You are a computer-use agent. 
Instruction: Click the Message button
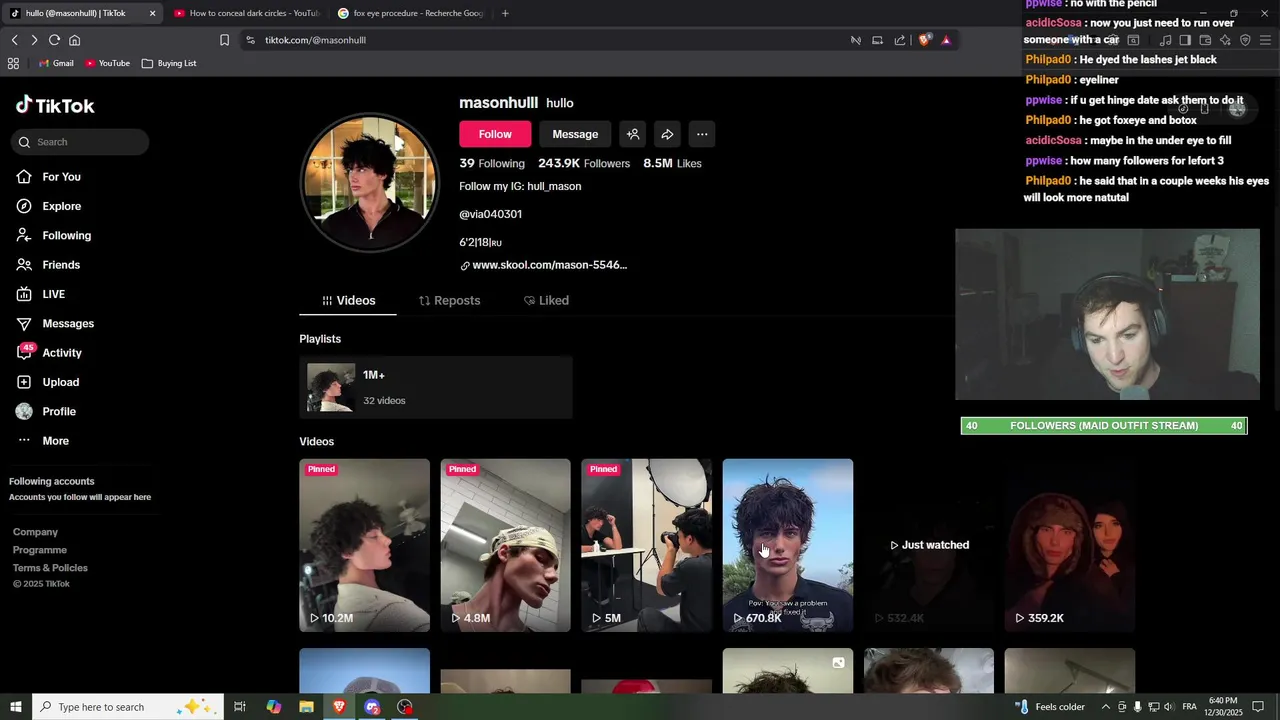(575, 134)
